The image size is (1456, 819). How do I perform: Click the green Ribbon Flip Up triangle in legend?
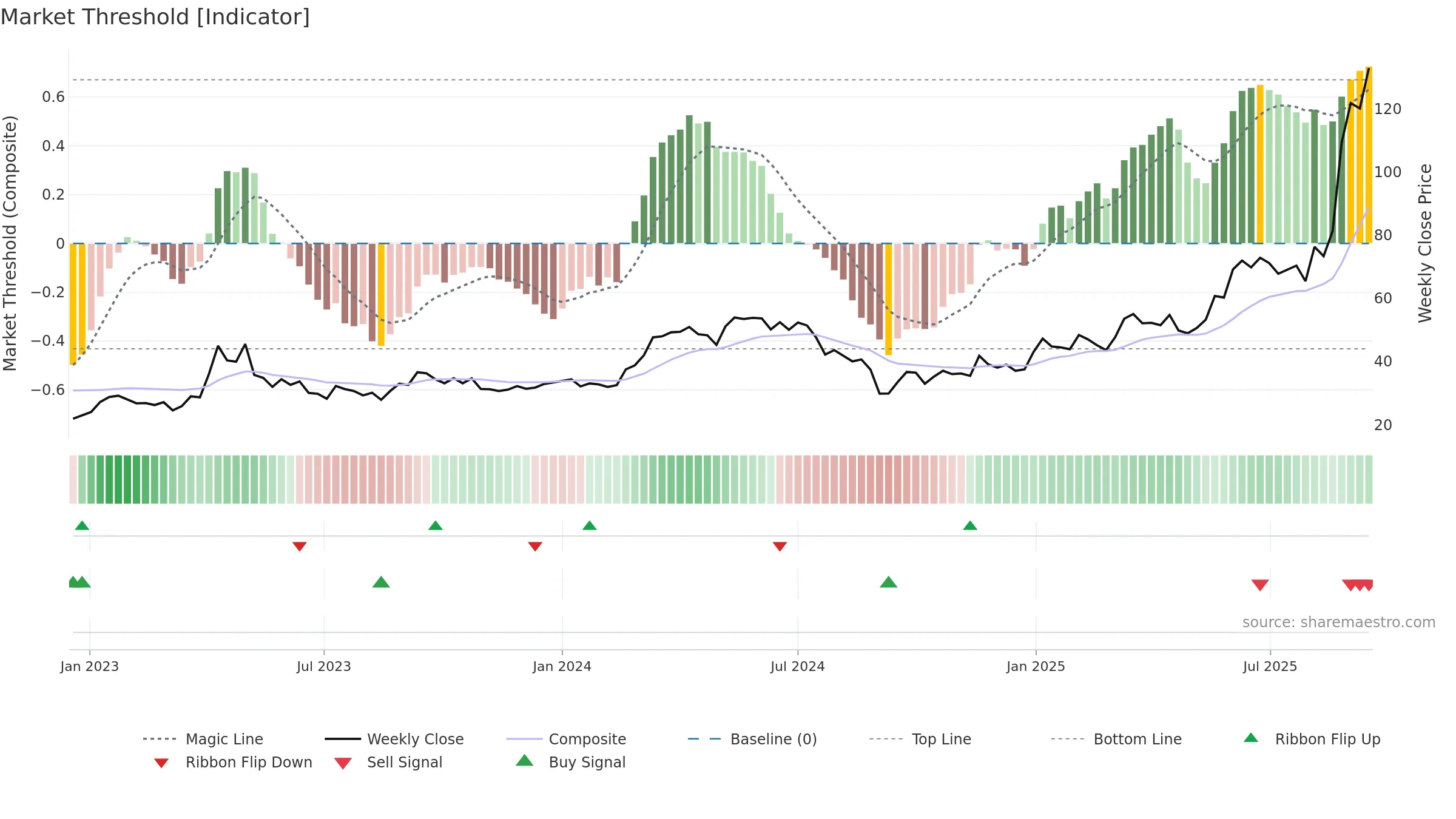[1251, 738]
